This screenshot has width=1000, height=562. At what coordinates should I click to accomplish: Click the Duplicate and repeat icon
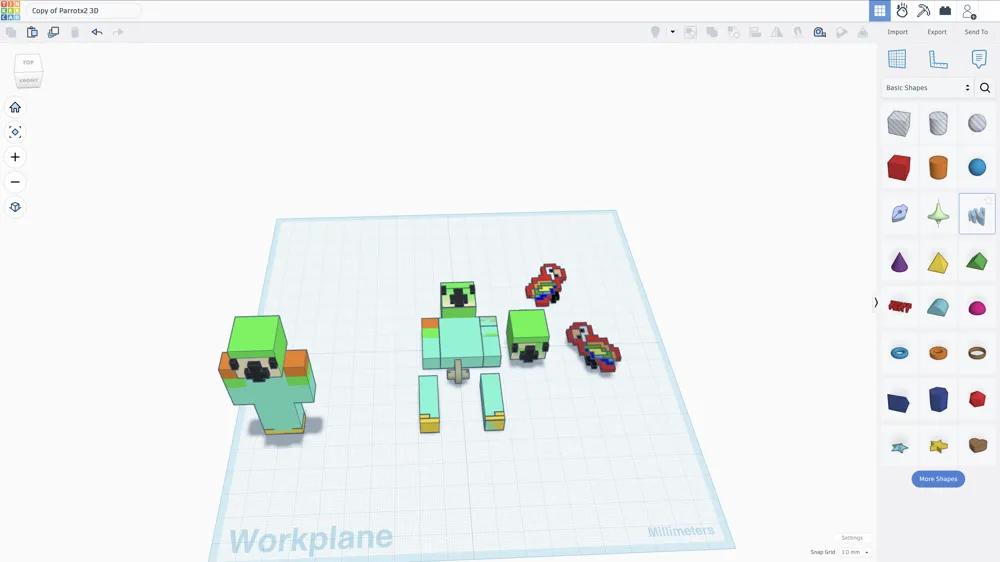pyautogui.click(x=54, y=32)
